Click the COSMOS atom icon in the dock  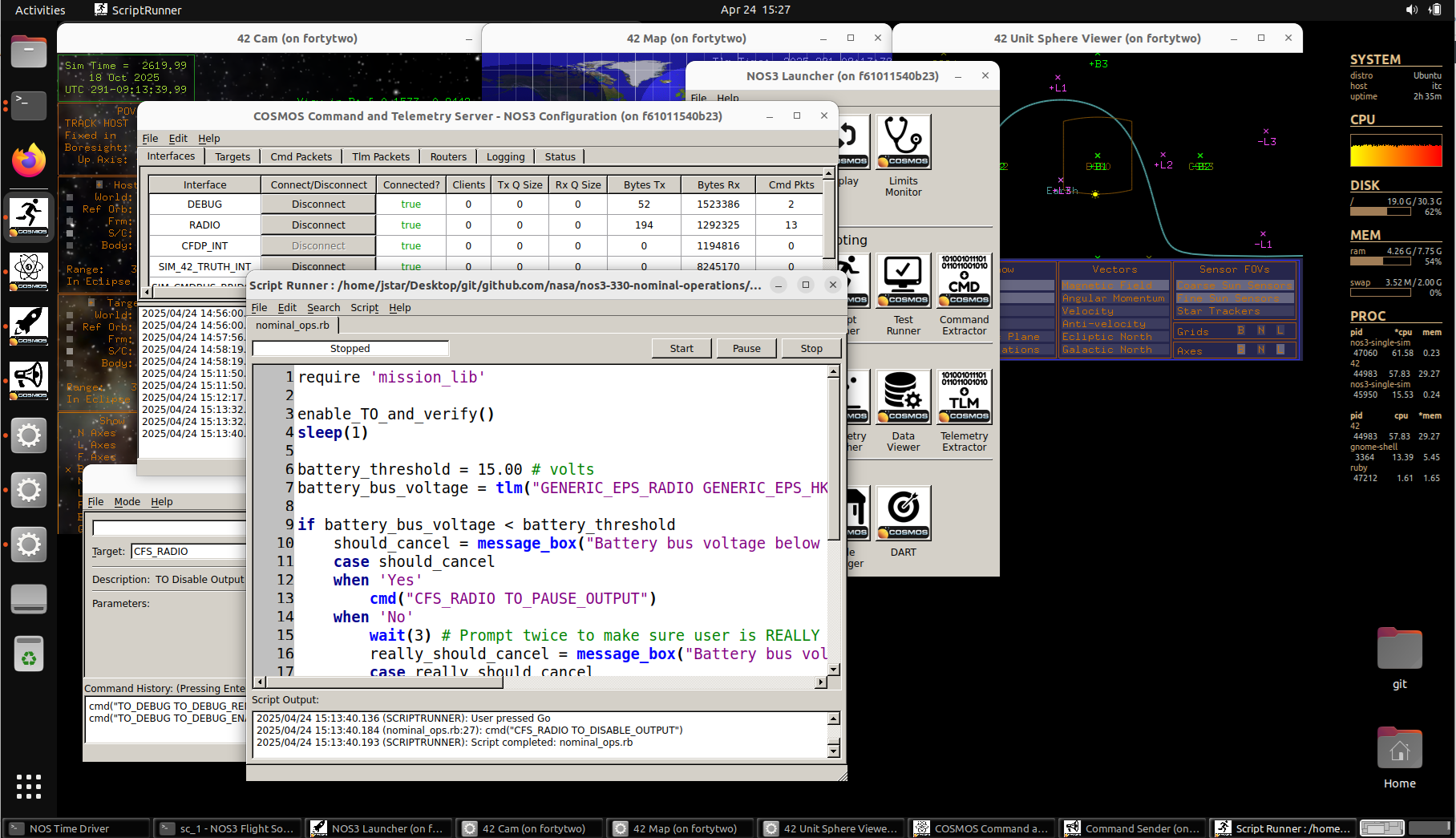click(x=29, y=270)
